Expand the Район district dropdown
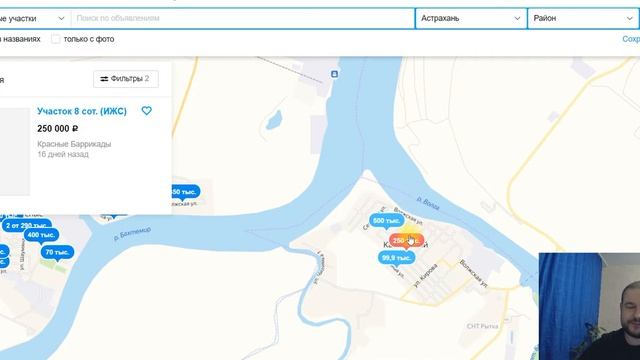This screenshot has width=640, height=360. 583,18
